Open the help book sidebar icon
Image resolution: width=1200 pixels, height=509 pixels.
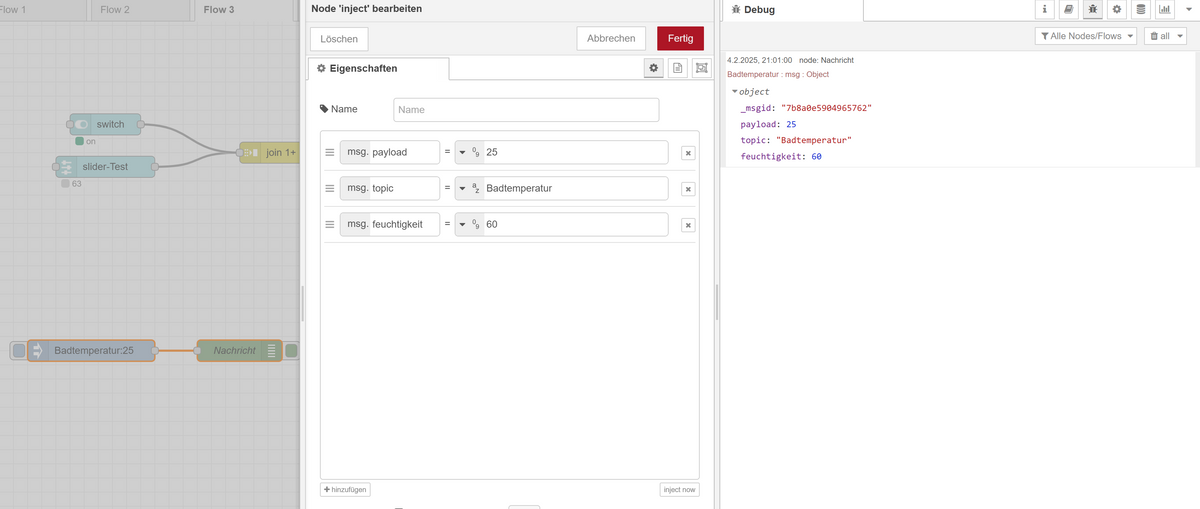click(x=1068, y=9)
